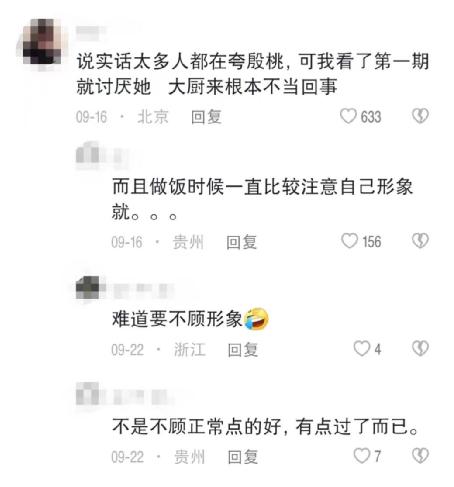Open the top commenter's blurred username
Viewport: 454px width, 487px height.
pyautogui.click(x=90, y=31)
